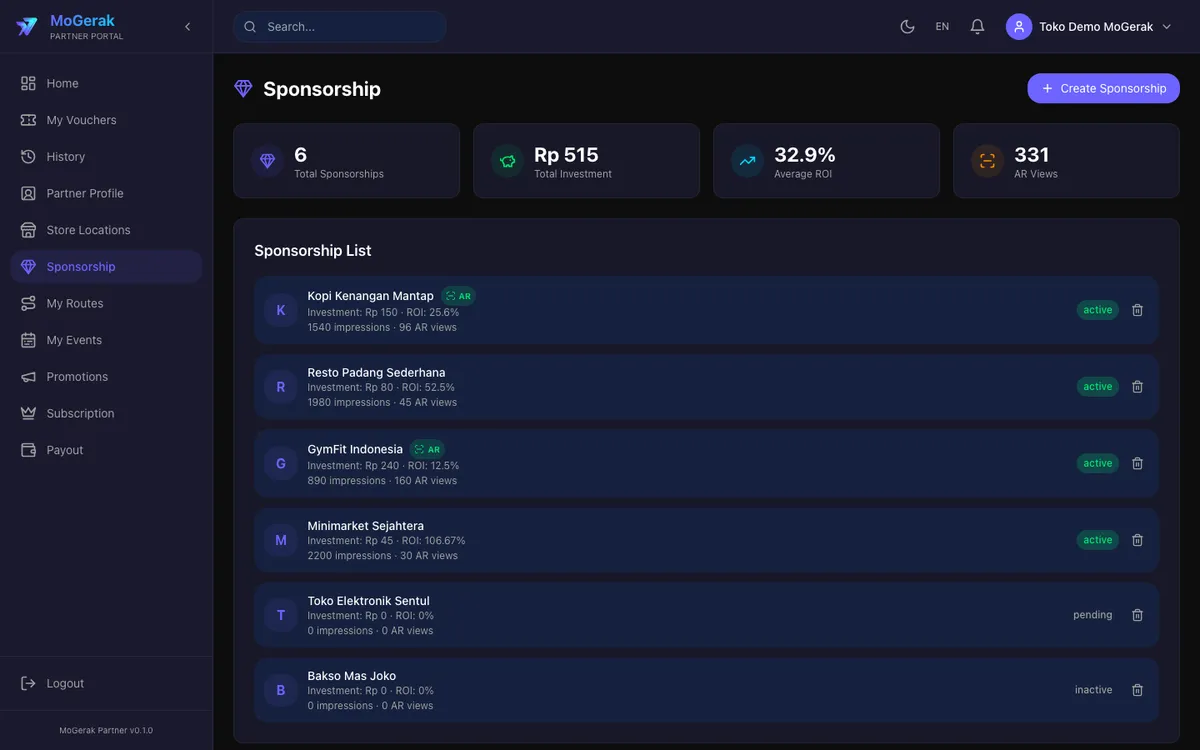Screen dimensions: 1200x750
Task: Click pending status of Toko Elektronik Sentul
Action: (x=1093, y=615)
